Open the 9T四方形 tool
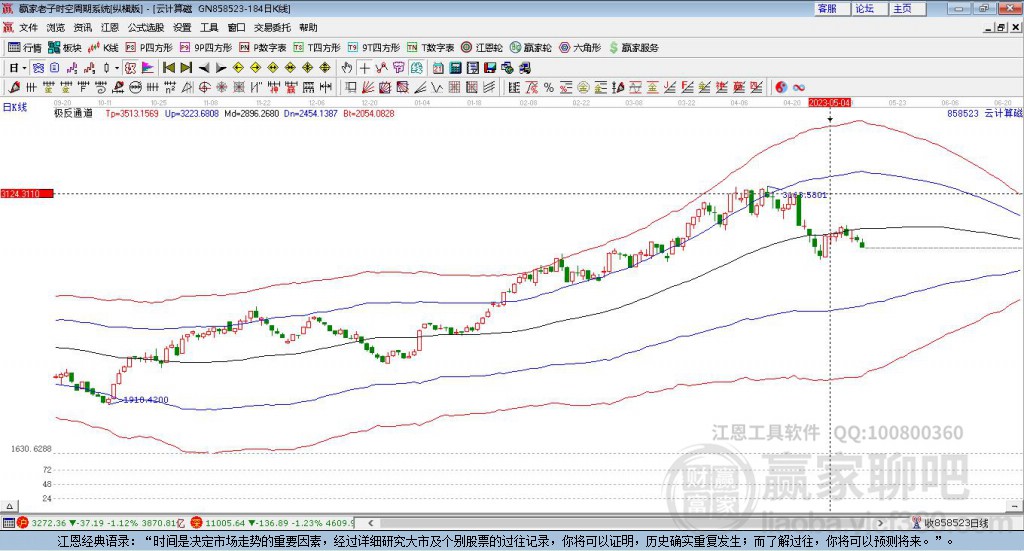 [374, 48]
